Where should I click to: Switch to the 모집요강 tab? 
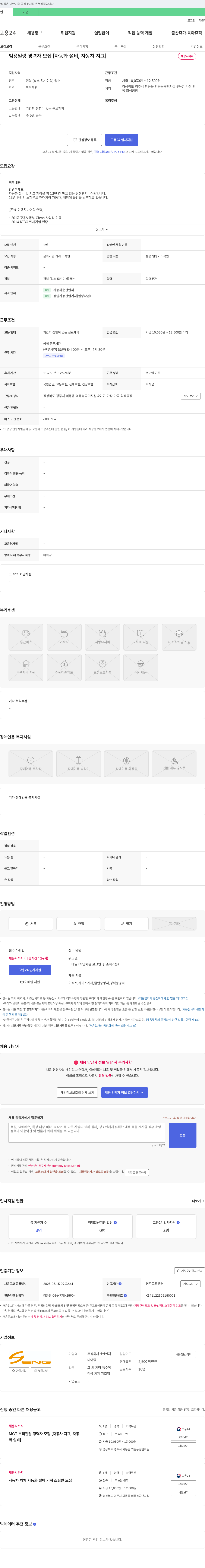(x=6, y=46)
